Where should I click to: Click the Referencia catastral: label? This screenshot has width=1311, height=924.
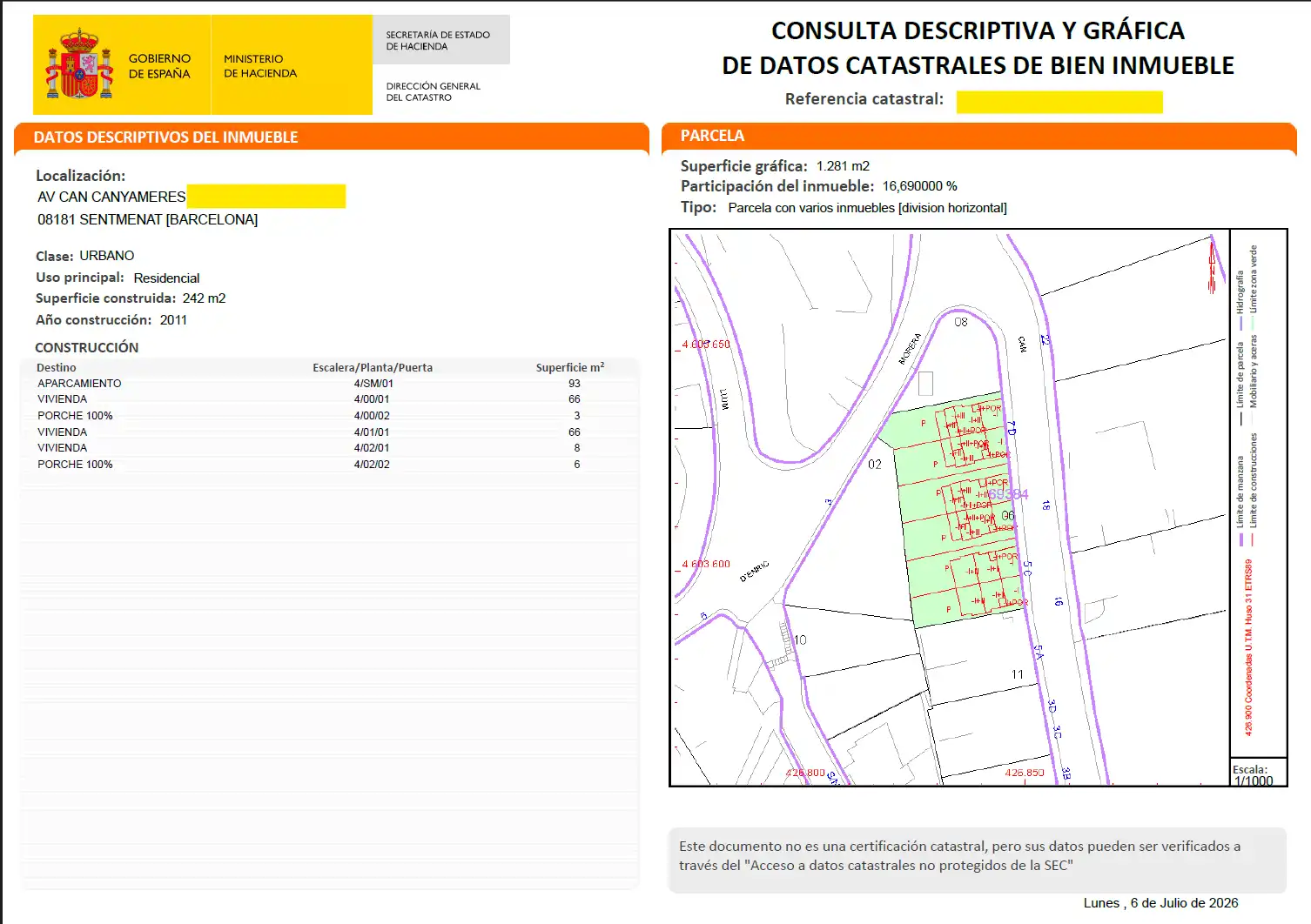(x=864, y=99)
